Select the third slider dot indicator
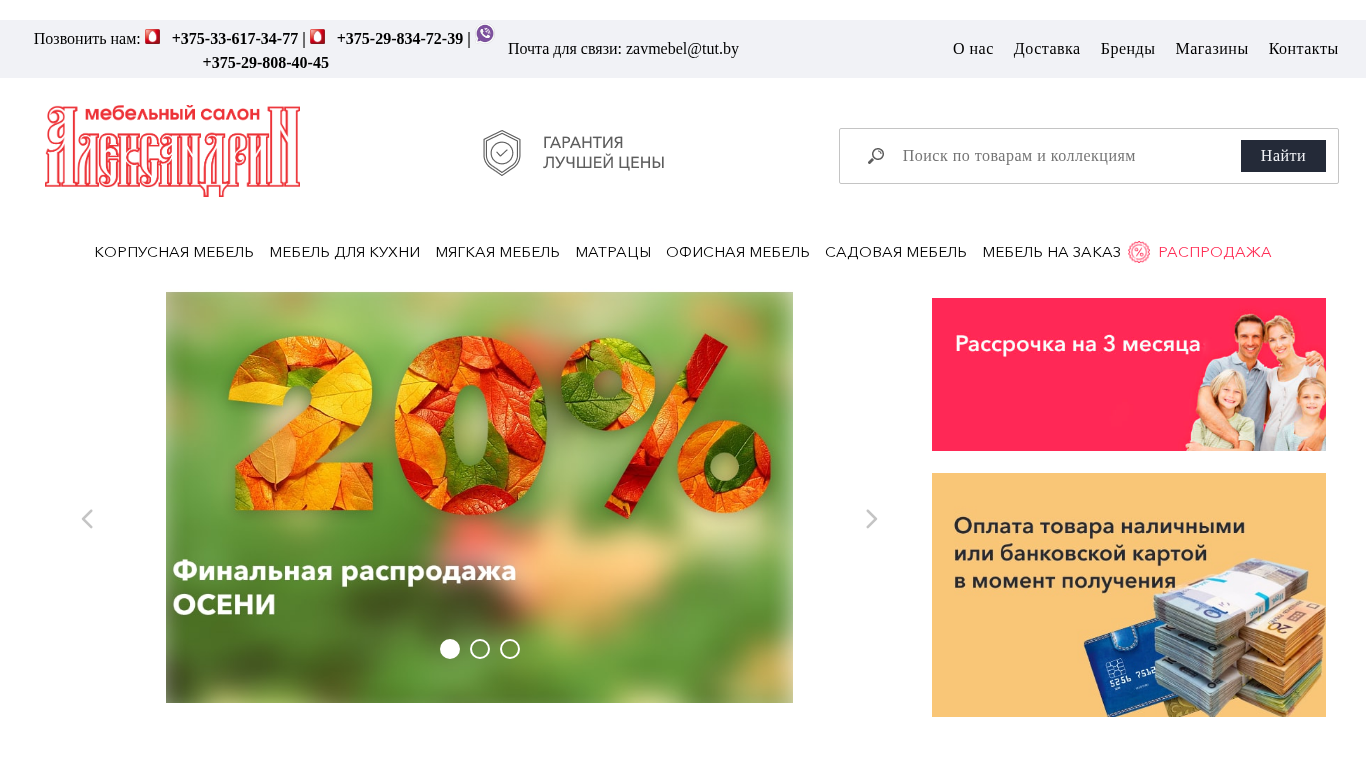The width and height of the screenshot is (1366, 768). pos(510,649)
